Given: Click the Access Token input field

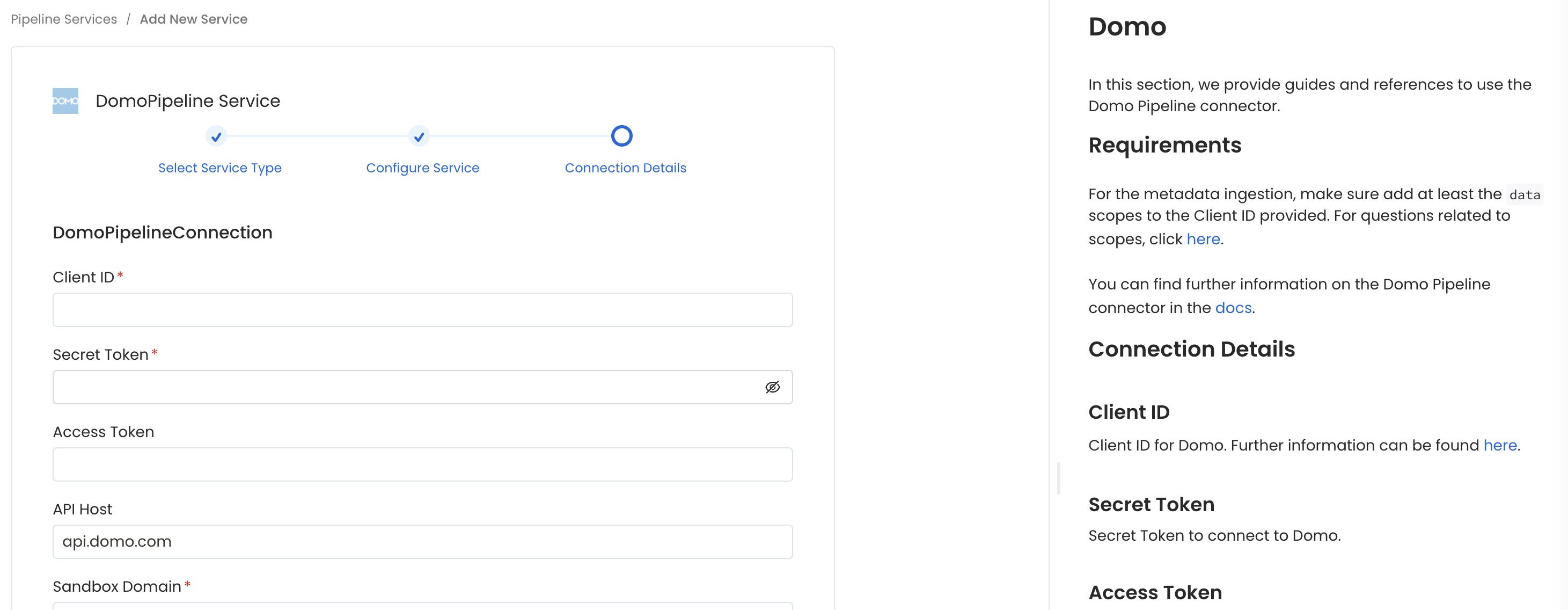Looking at the screenshot, I should click(422, 464).
